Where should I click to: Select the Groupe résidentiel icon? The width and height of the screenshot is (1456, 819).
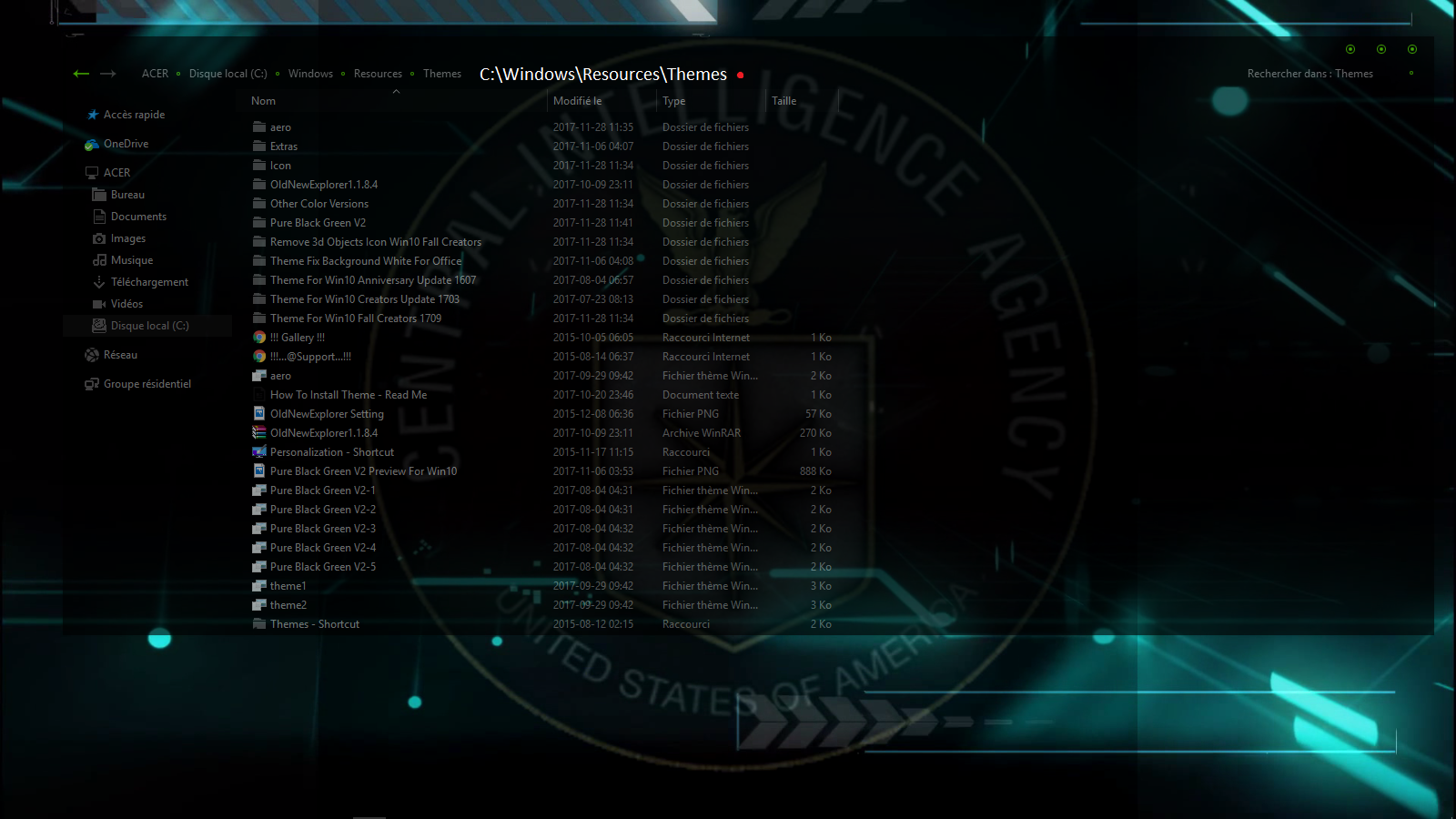tap(92, 384)
